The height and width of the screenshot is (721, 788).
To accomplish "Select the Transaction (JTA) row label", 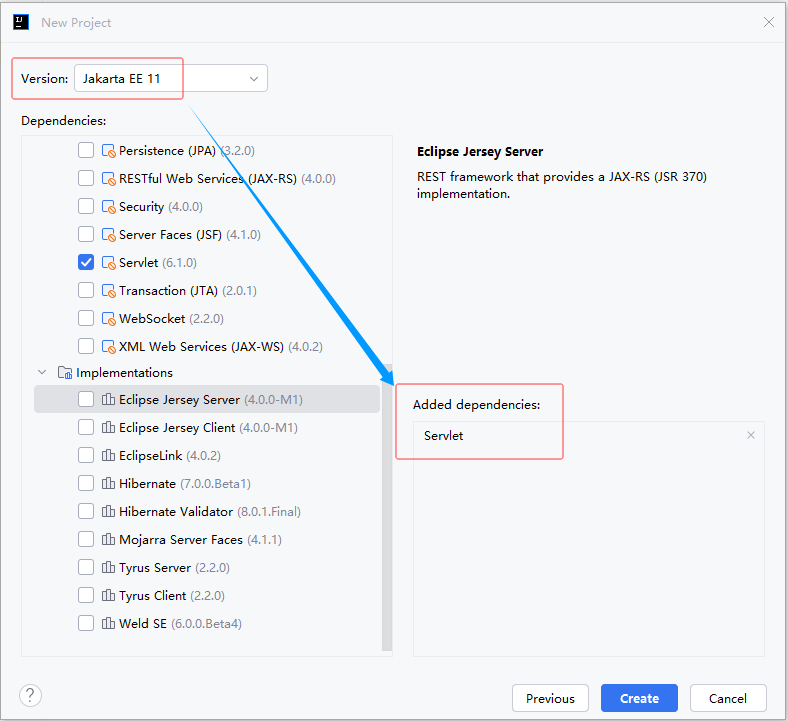I will pyautogui.click(x=168, y=291).
